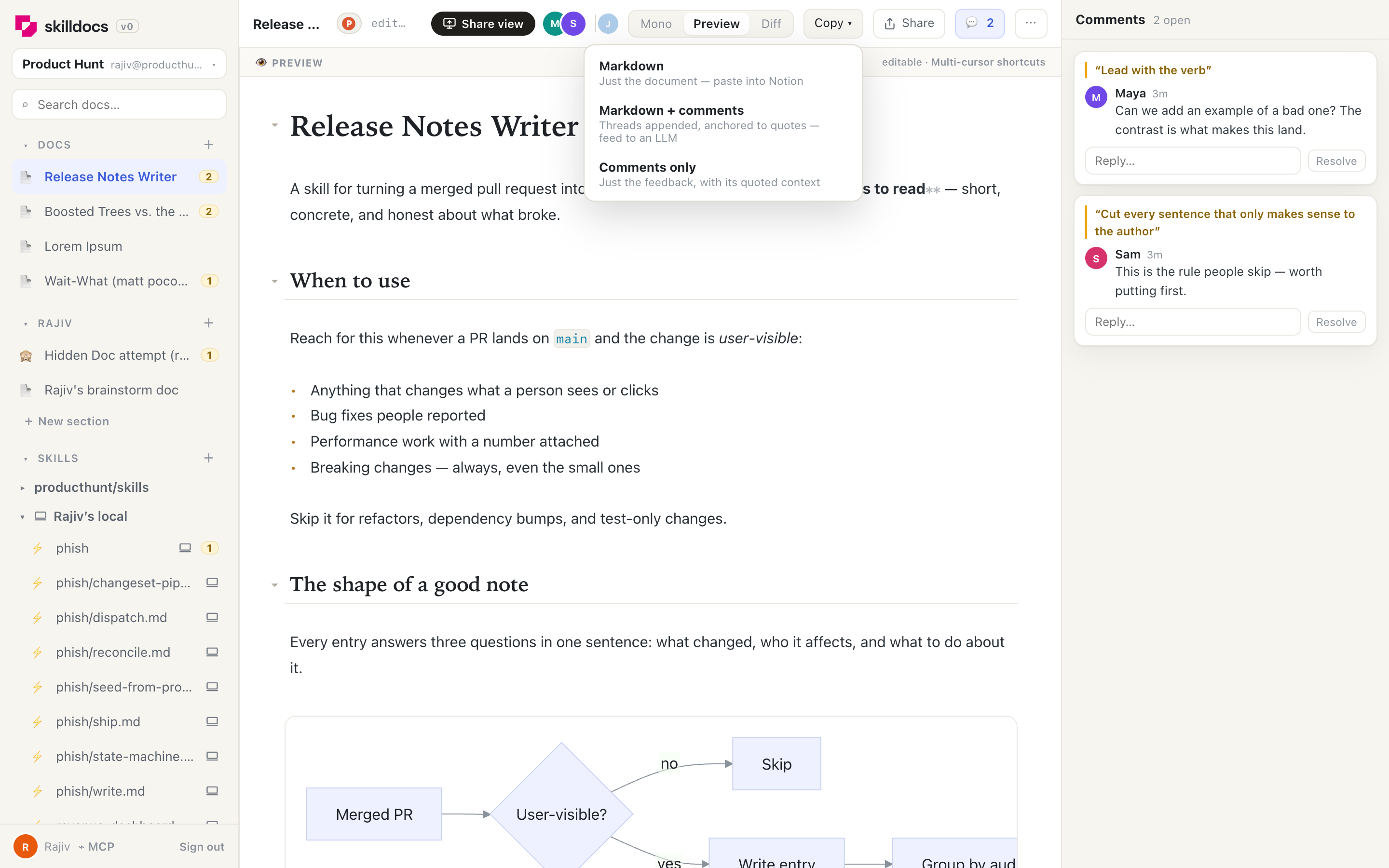Click Reply field under Sam's comment
This screenshot has width=1389, height=868.
click(x=1192, y=322)
